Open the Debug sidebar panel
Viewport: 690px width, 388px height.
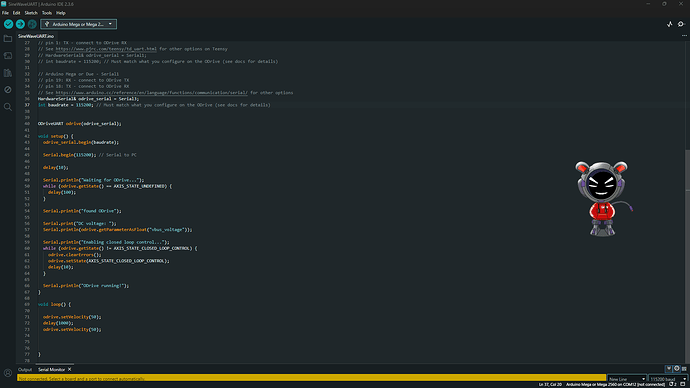pos(7,90)
